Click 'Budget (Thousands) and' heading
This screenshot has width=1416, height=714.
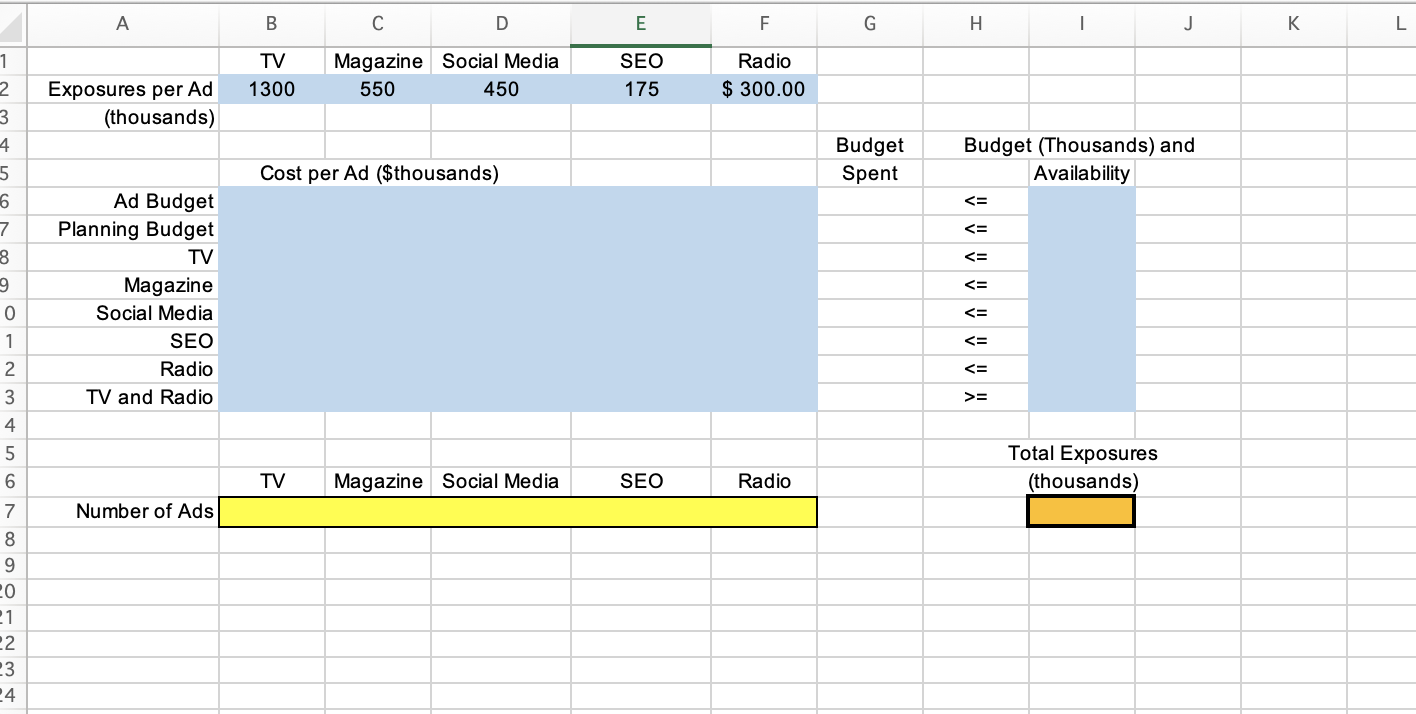[1079, 145]
